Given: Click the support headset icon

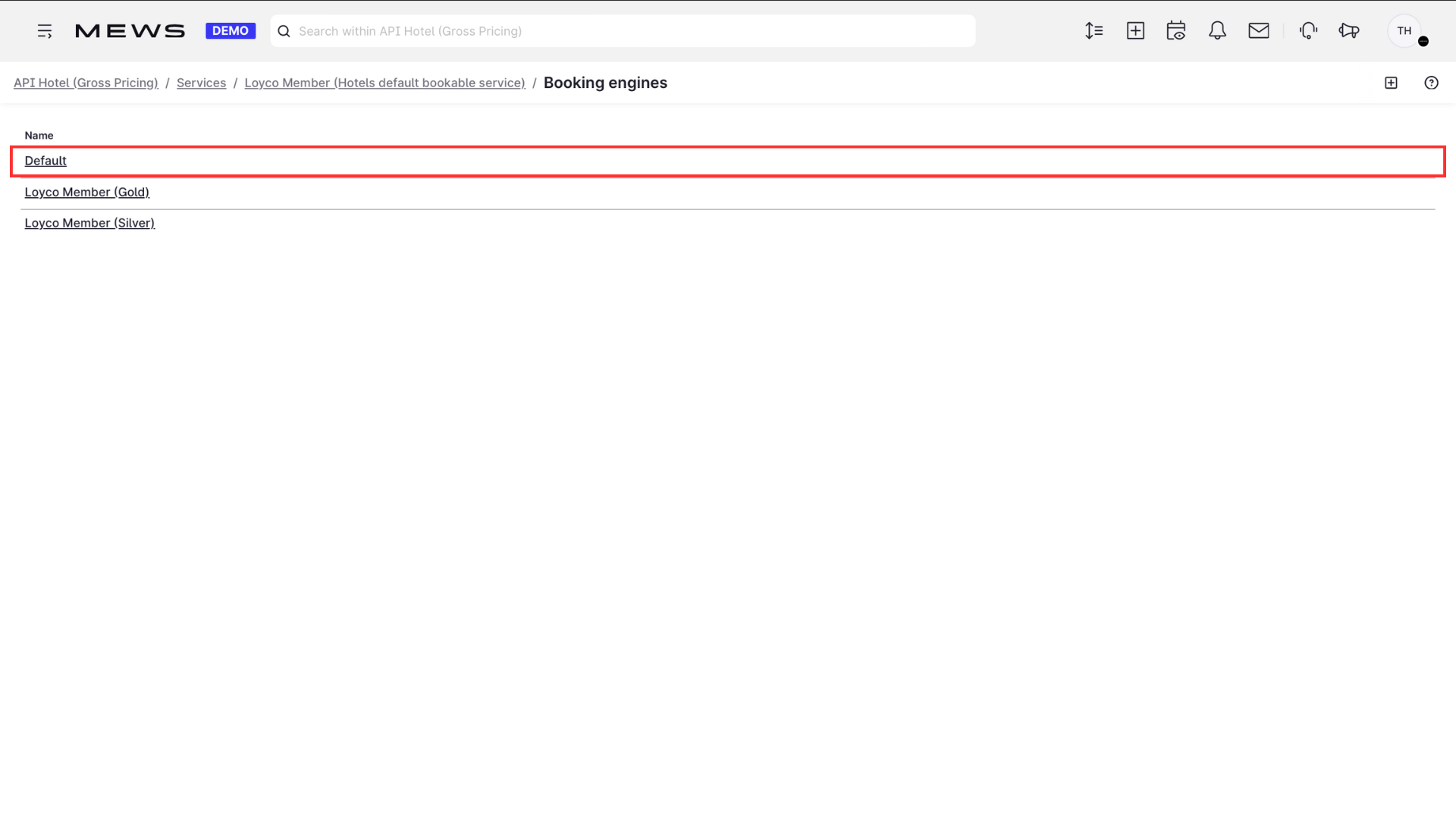Looking at the screenshot, I should coord(1308,31).
